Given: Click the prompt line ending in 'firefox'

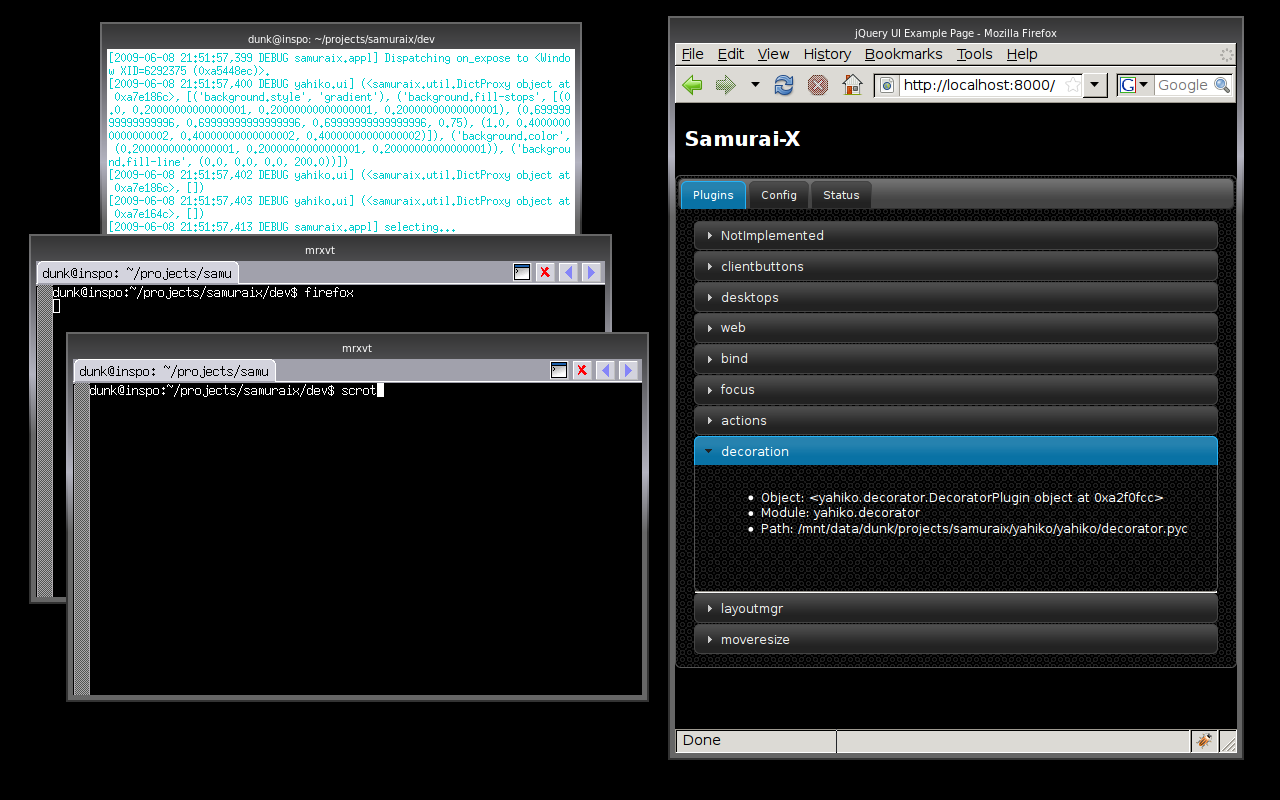Looking at the screenshot, I should (203, 293).
